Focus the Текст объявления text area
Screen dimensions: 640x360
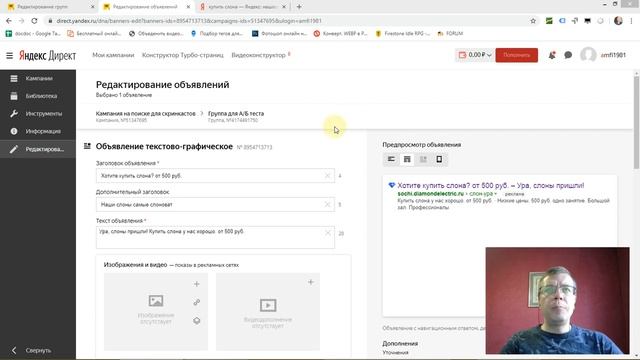pos(215,237)
